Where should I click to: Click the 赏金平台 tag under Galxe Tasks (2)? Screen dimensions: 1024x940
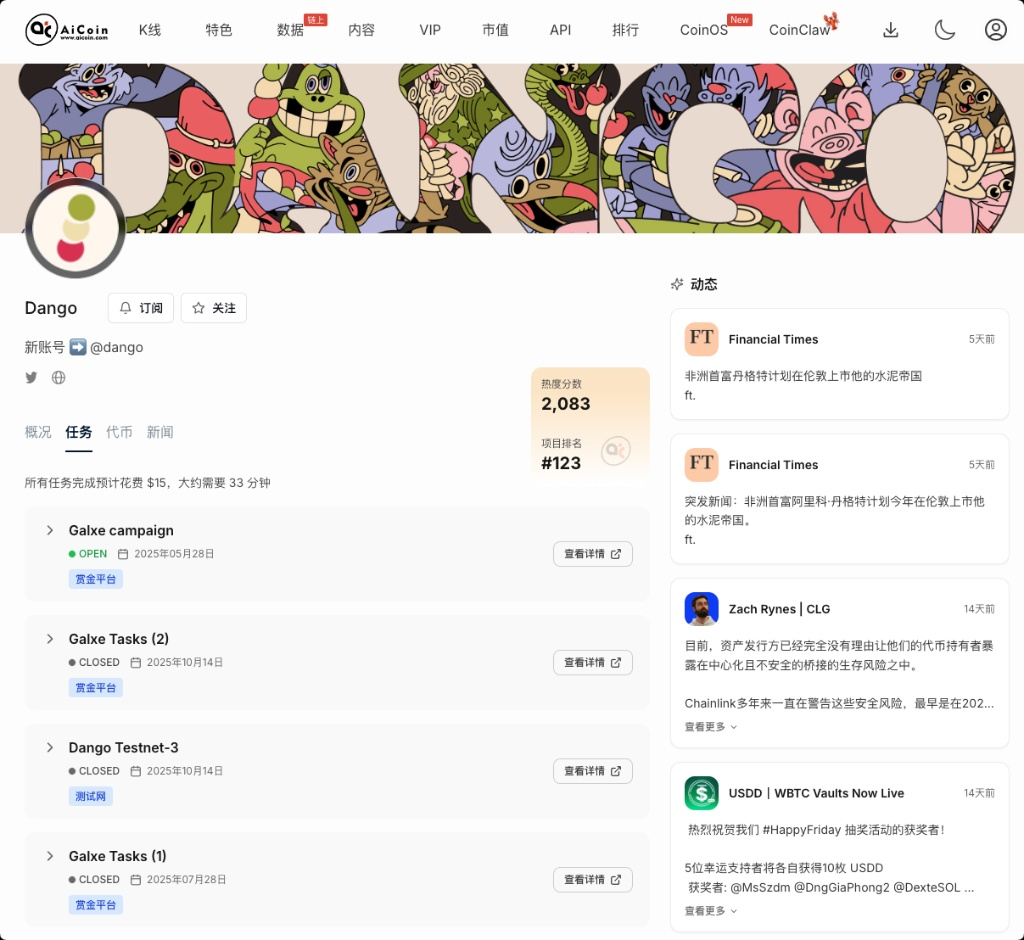(x=95, y=687)
